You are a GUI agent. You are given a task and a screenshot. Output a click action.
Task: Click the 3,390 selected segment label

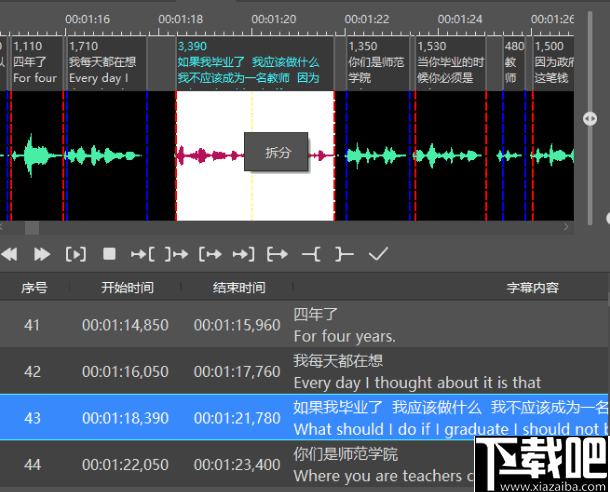[x=255, y=62]
